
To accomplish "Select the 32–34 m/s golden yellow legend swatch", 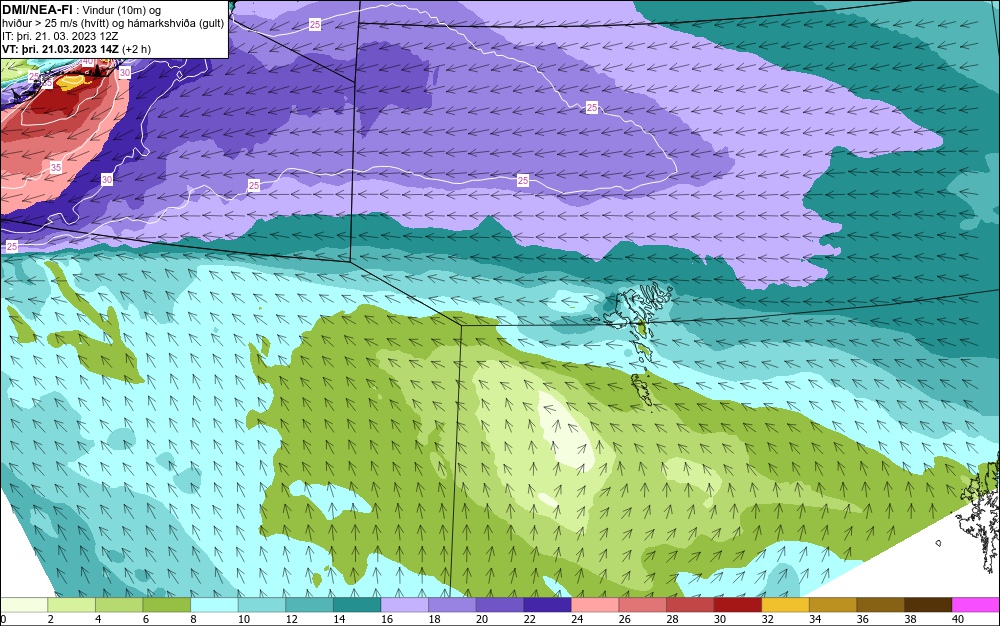I will pyautogui.click(x=785, y=605).
